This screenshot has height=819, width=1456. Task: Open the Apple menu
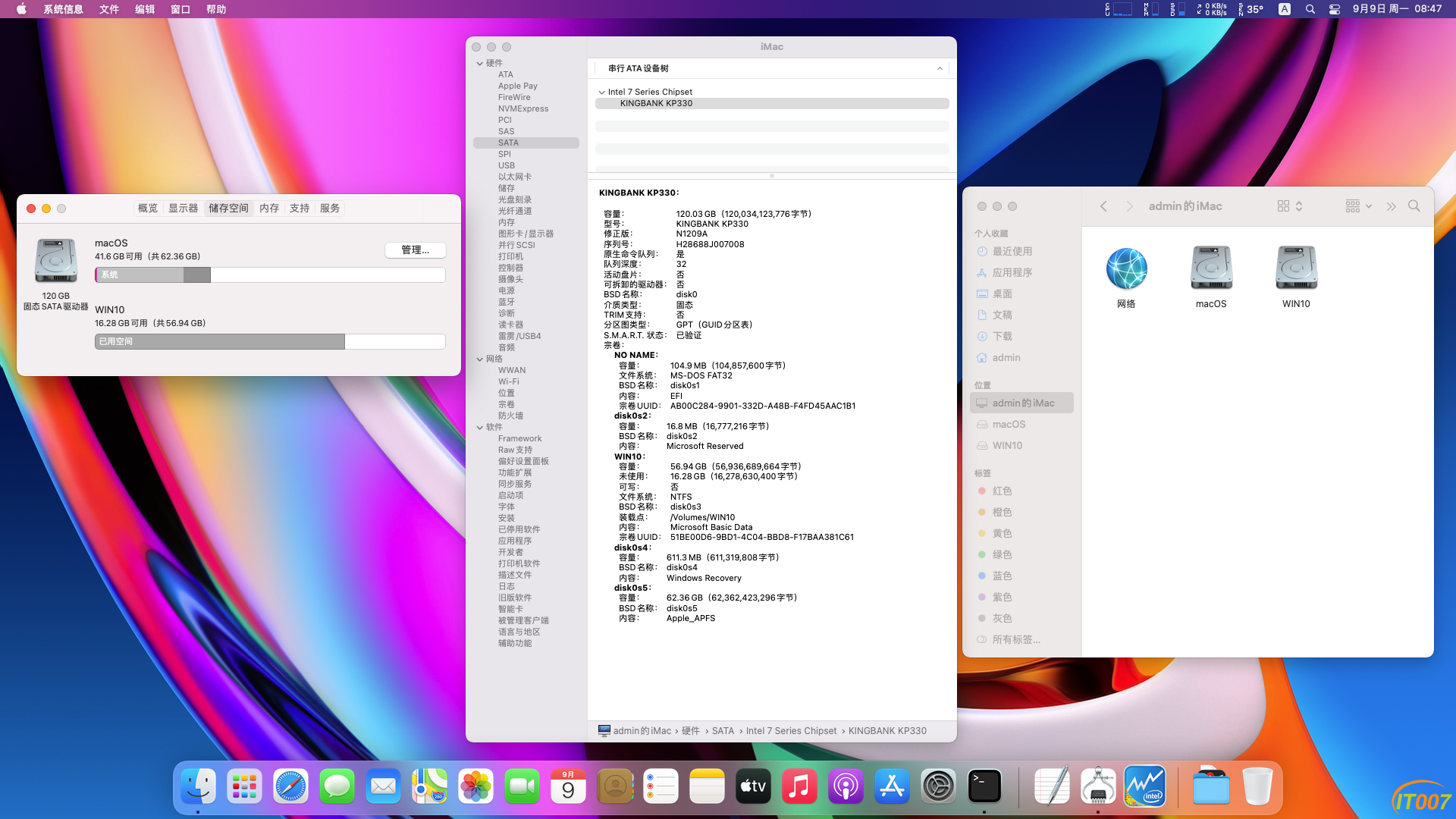click(21, 9)
